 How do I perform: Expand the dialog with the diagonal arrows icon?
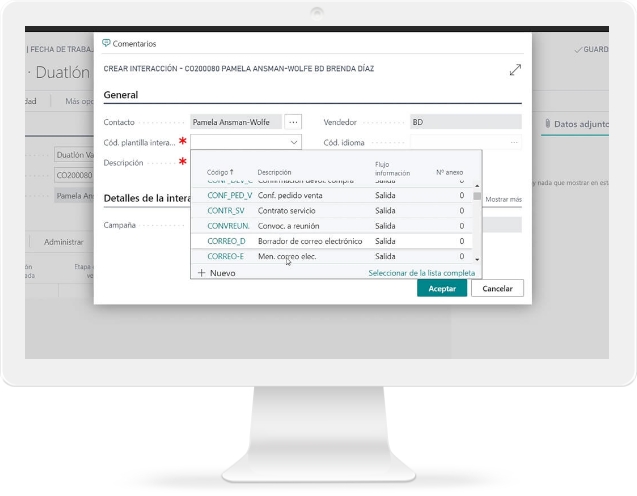515,70
